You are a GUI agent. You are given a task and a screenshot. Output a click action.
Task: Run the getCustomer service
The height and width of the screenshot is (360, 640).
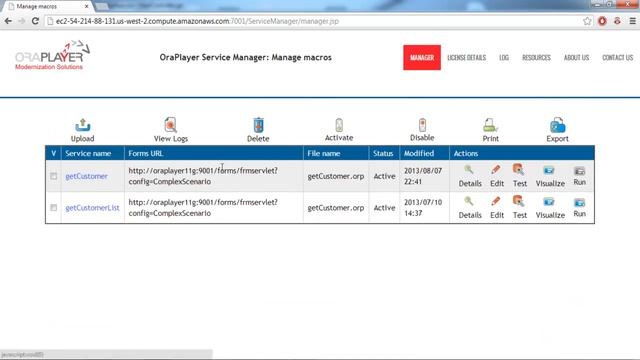[580, 176]
